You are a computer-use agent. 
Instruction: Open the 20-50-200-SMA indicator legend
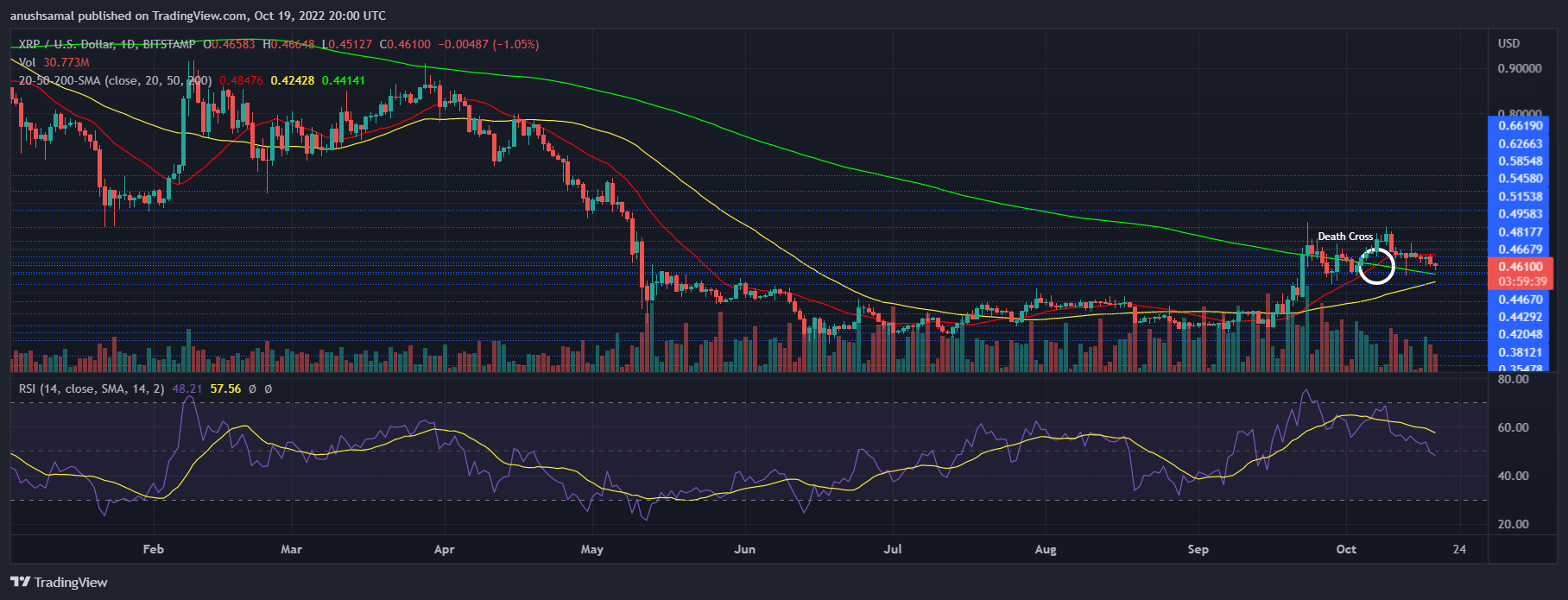pos(115,80)
